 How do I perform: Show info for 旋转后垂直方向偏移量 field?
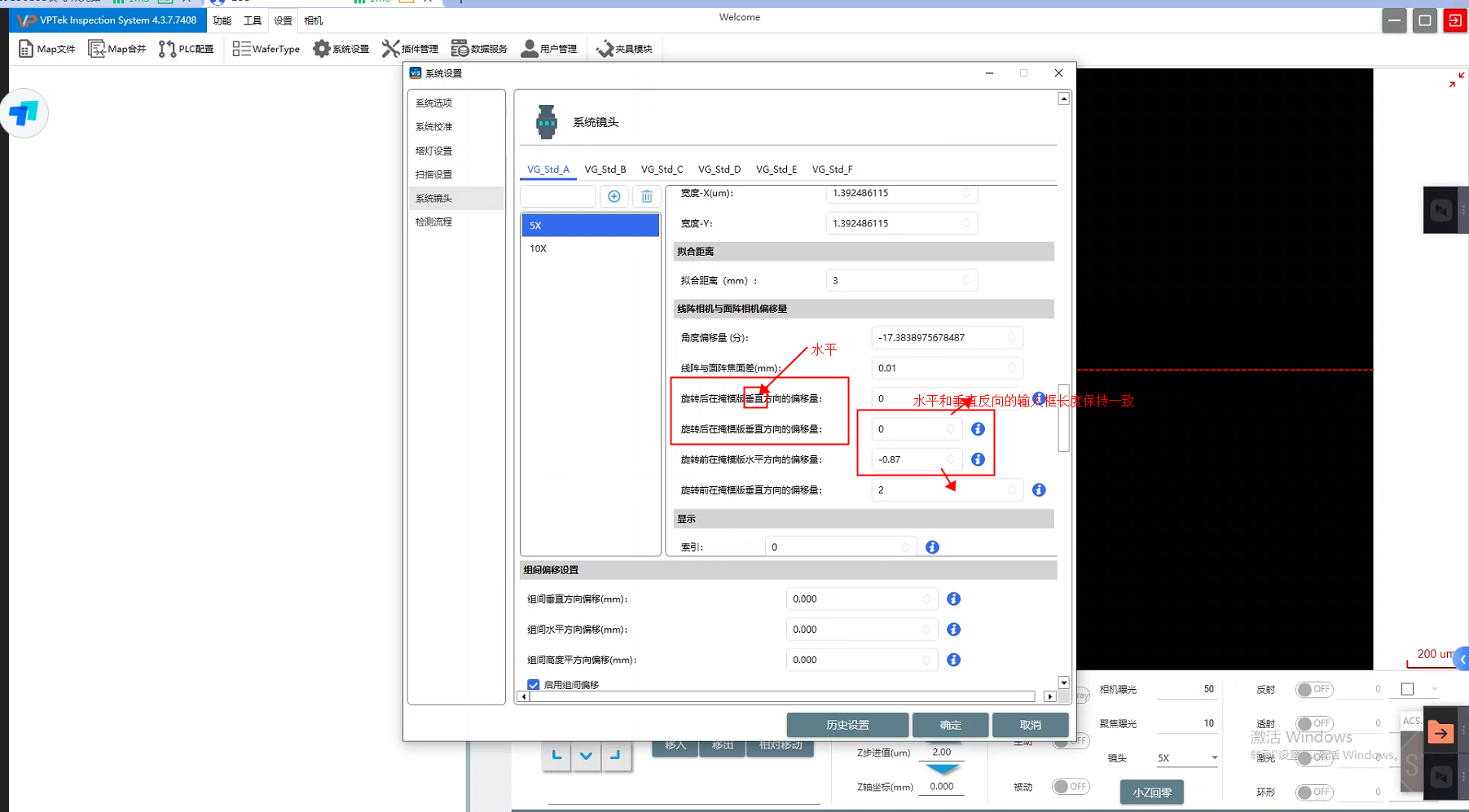point(979,429)
